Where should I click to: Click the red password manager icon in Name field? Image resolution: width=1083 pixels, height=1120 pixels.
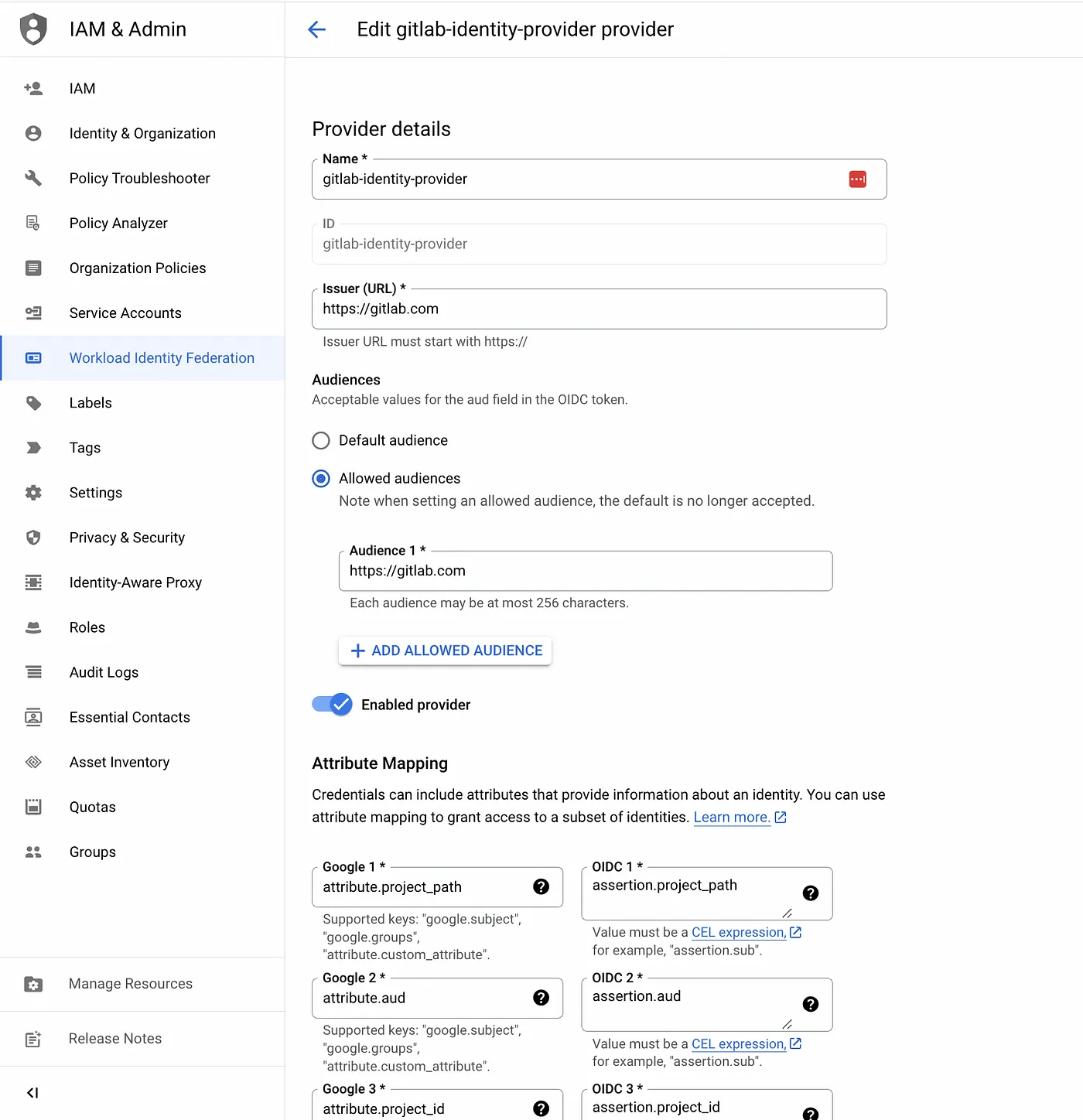[x=857, y=179]
